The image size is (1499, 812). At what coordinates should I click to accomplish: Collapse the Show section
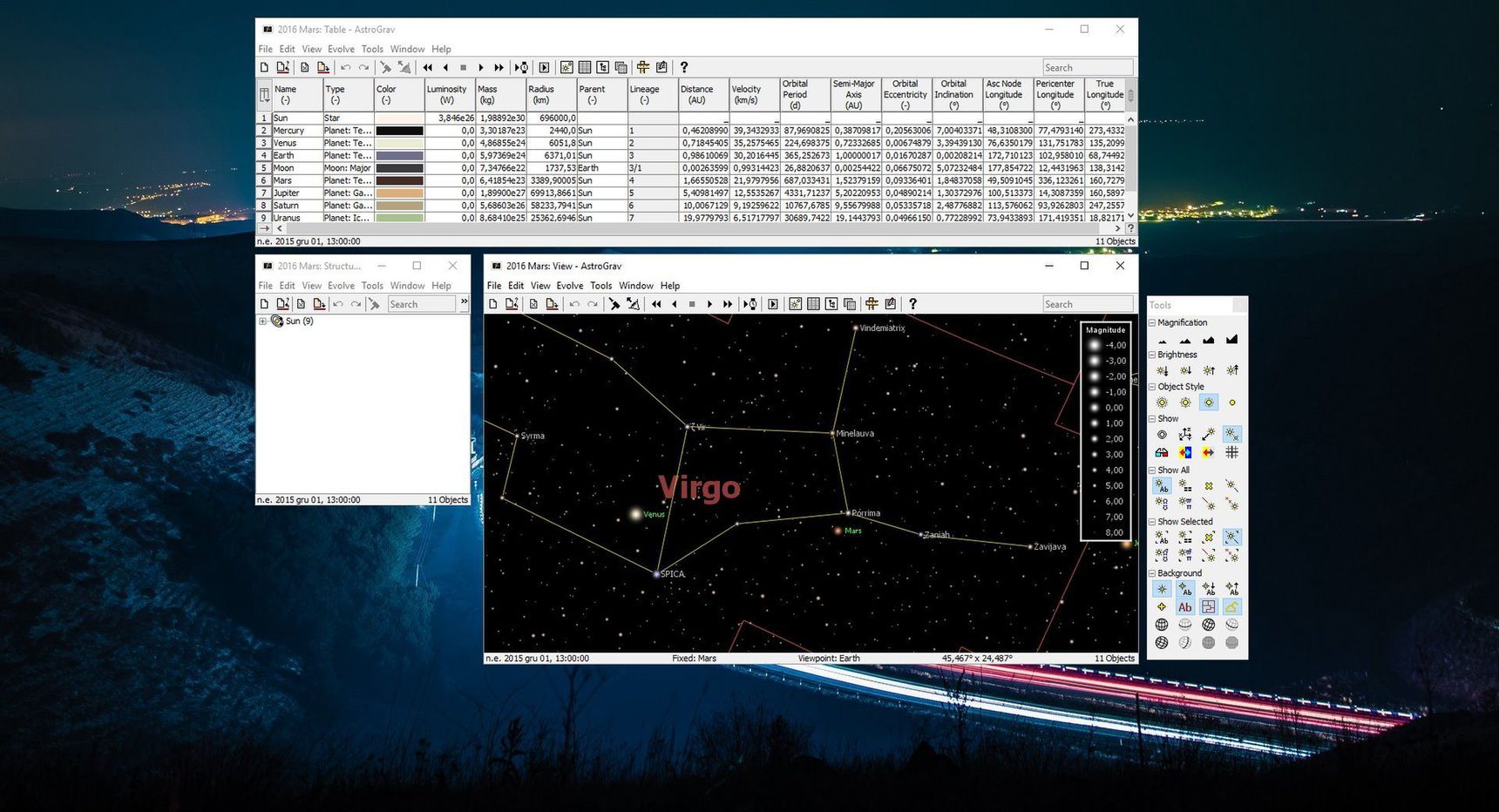(x=1151, y=419)
